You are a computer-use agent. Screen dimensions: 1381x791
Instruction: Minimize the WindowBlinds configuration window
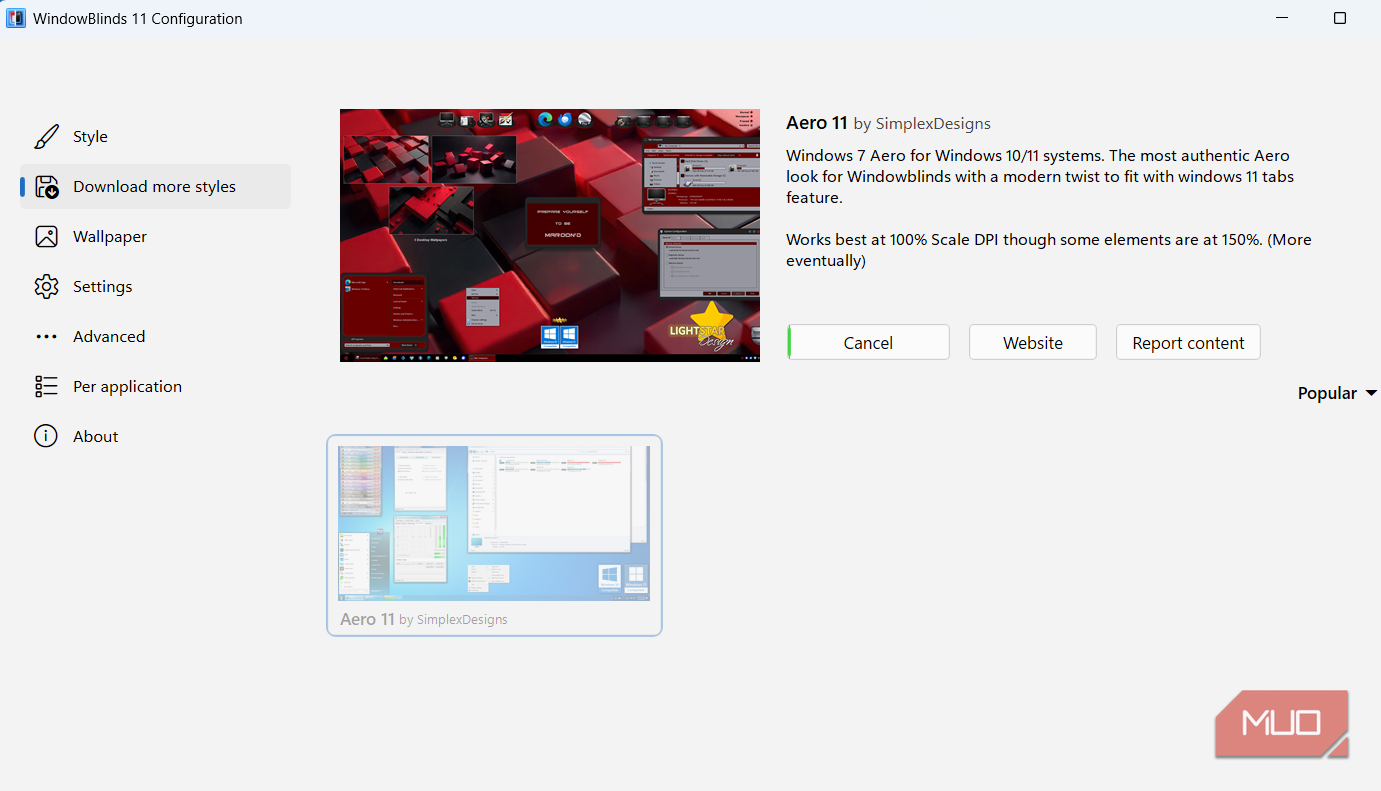pyautogui.click(x=1281, y=18)
